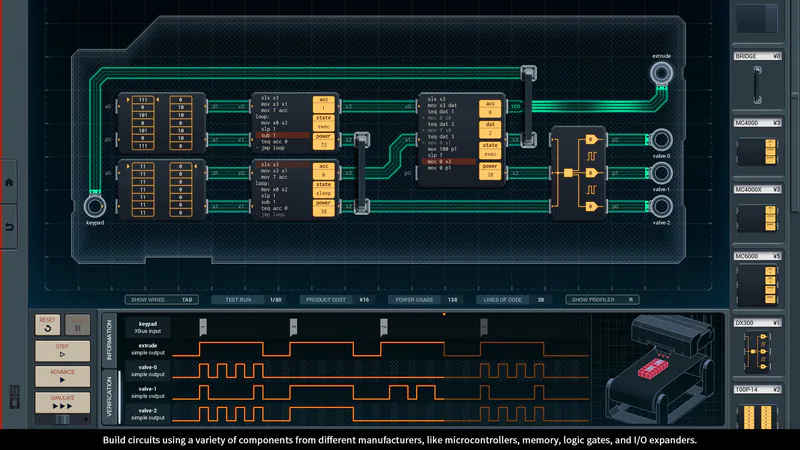
Task: Select the valve-0 output connector
Action: [x=661, y=139]
